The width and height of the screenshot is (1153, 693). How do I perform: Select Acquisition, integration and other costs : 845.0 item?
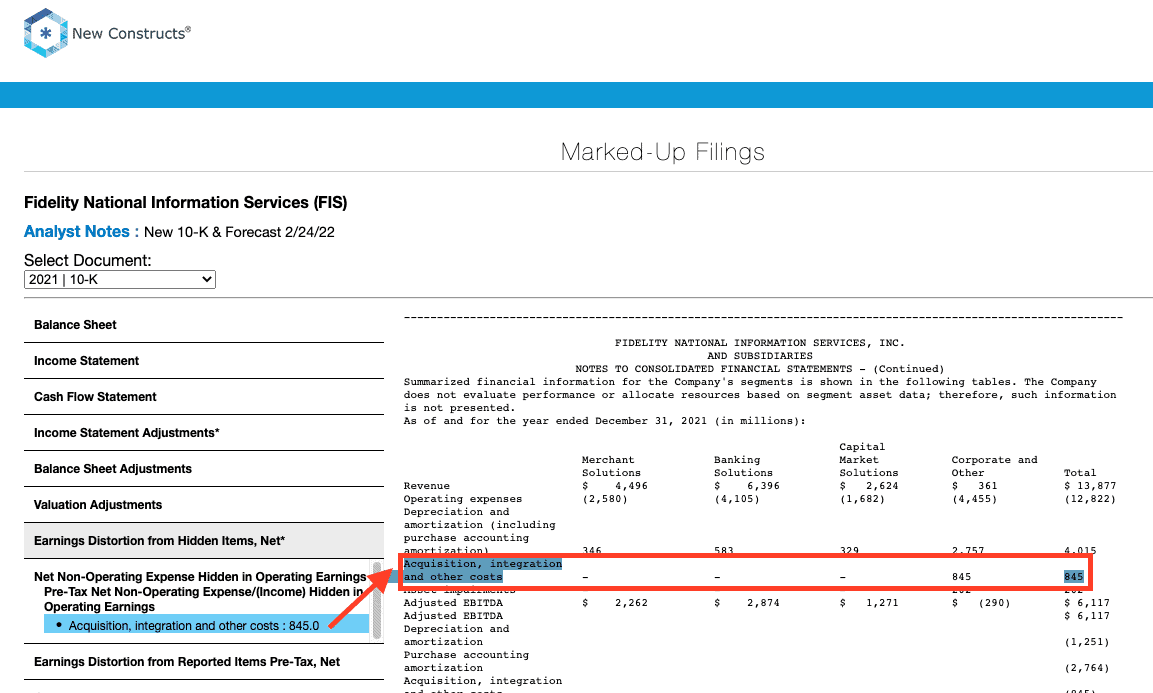[x=207, y=625]
